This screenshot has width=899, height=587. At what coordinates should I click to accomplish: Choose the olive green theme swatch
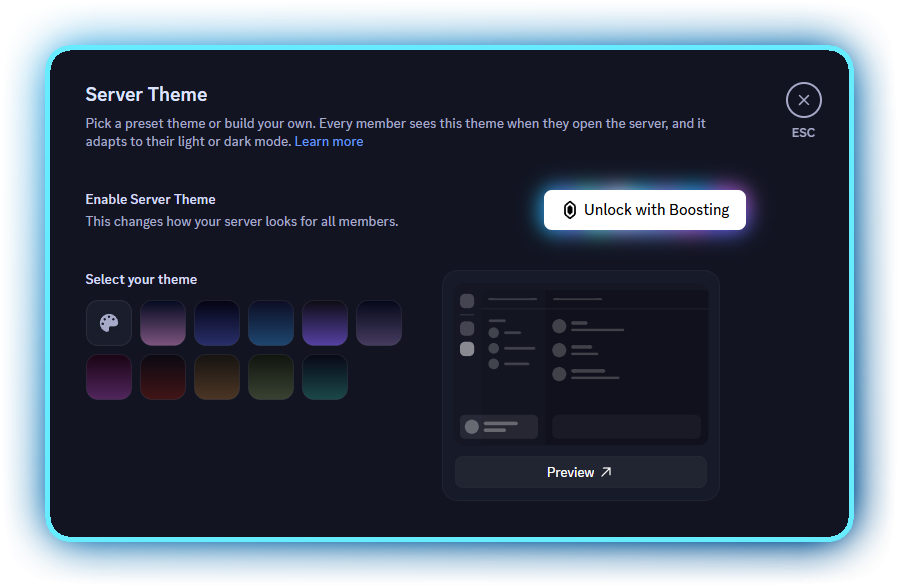click(x=271, y=377)
